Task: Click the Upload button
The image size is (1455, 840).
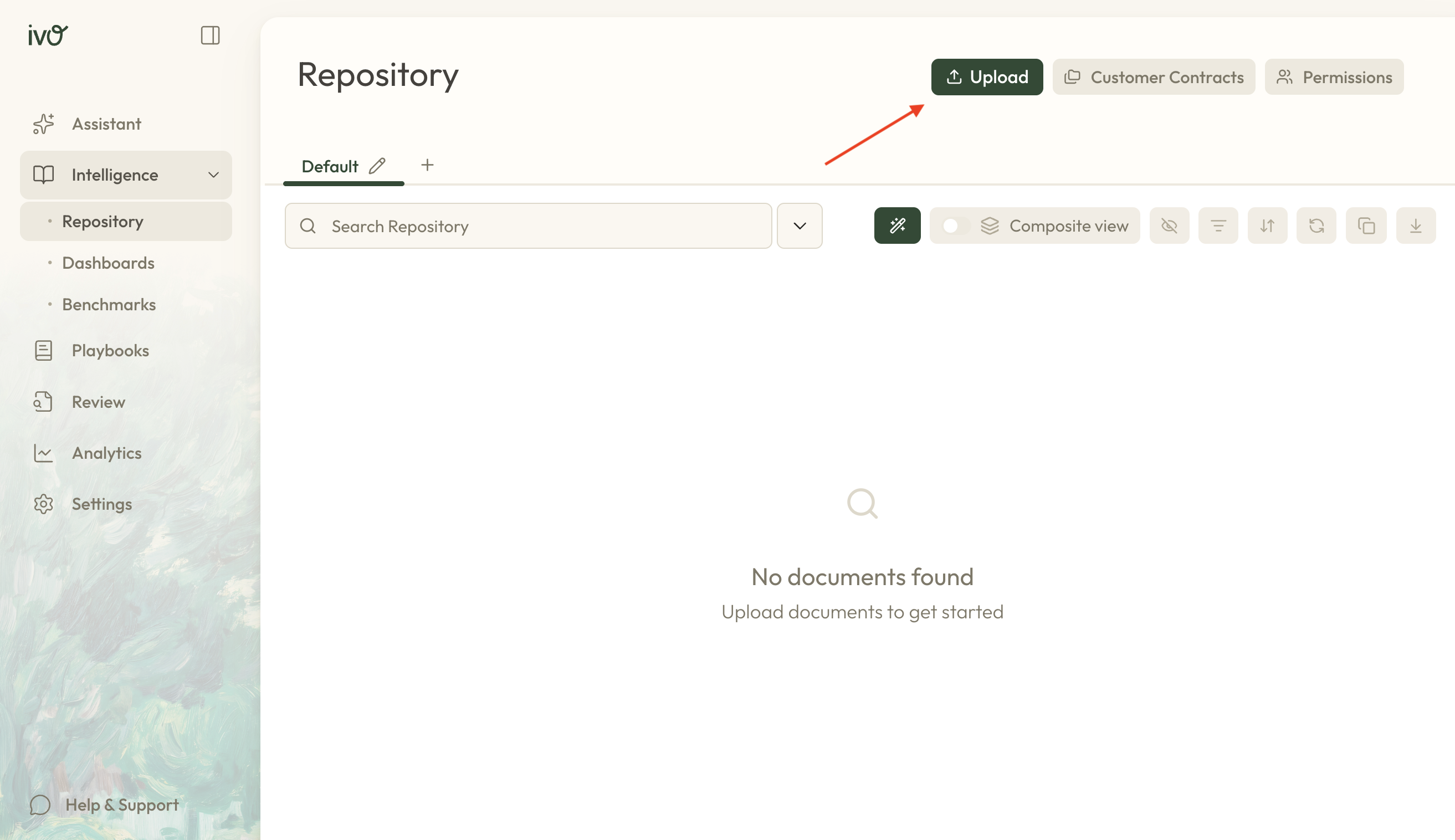Action: pyautogui.click(x=987, y=76)
